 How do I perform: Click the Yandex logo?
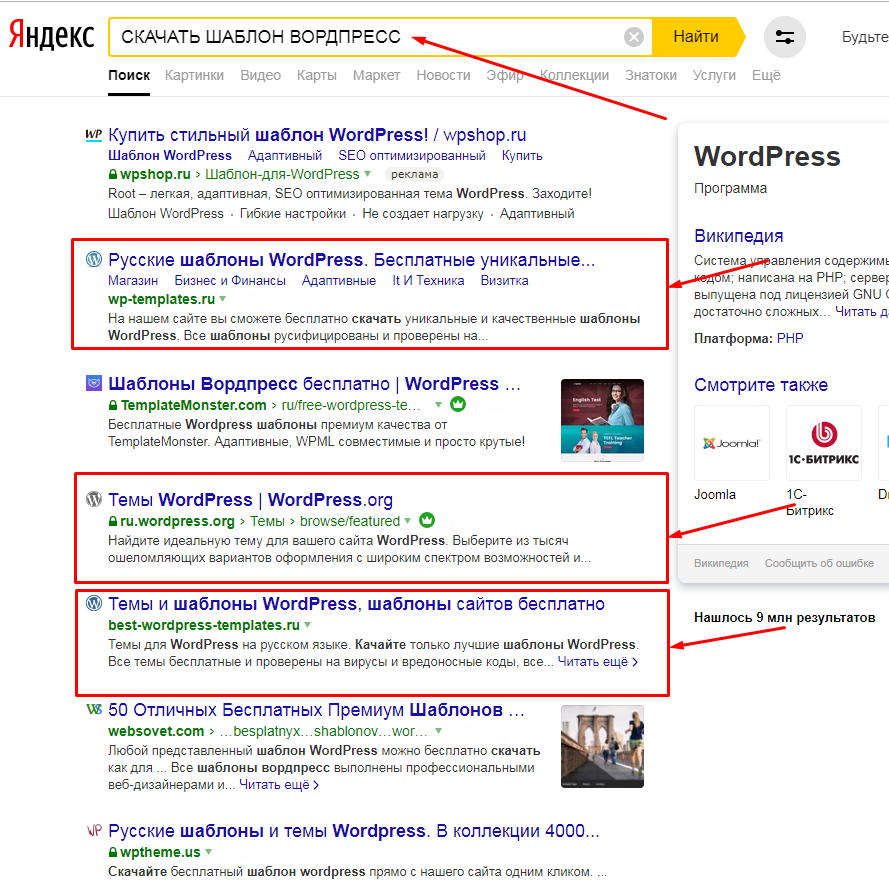(x=51, y=37)
